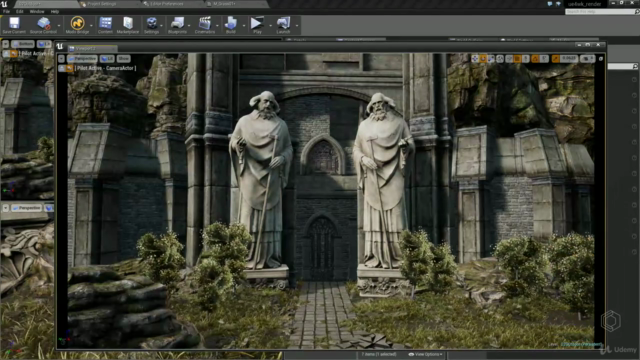
Task: Open Source Control dropdown arrow
Action: tap(59, 25)
